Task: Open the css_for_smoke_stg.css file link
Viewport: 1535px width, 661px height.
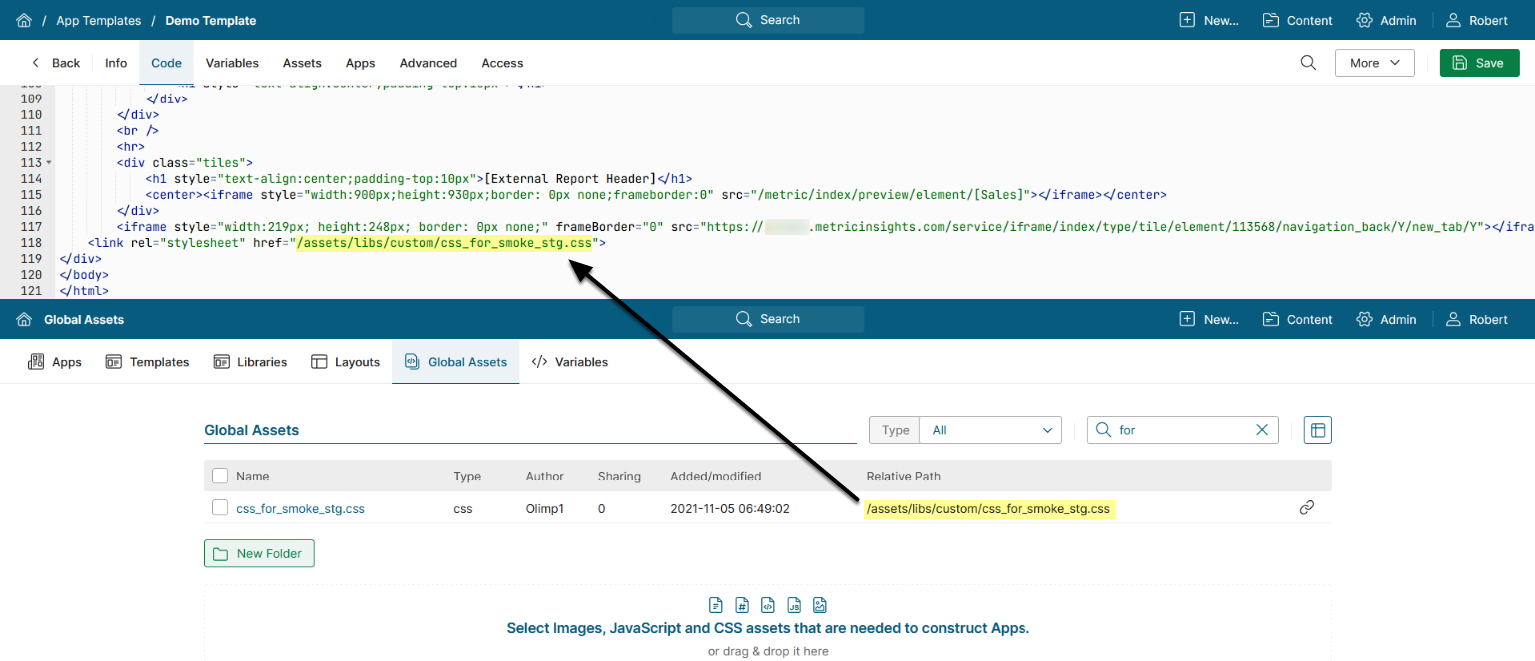Action: tap(300, 508)
